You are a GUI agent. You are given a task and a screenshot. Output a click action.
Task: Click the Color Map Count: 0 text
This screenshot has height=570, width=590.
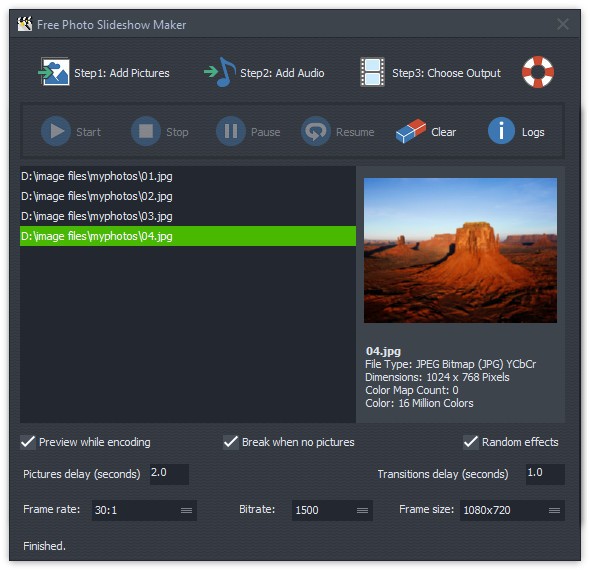pos(412,390)
